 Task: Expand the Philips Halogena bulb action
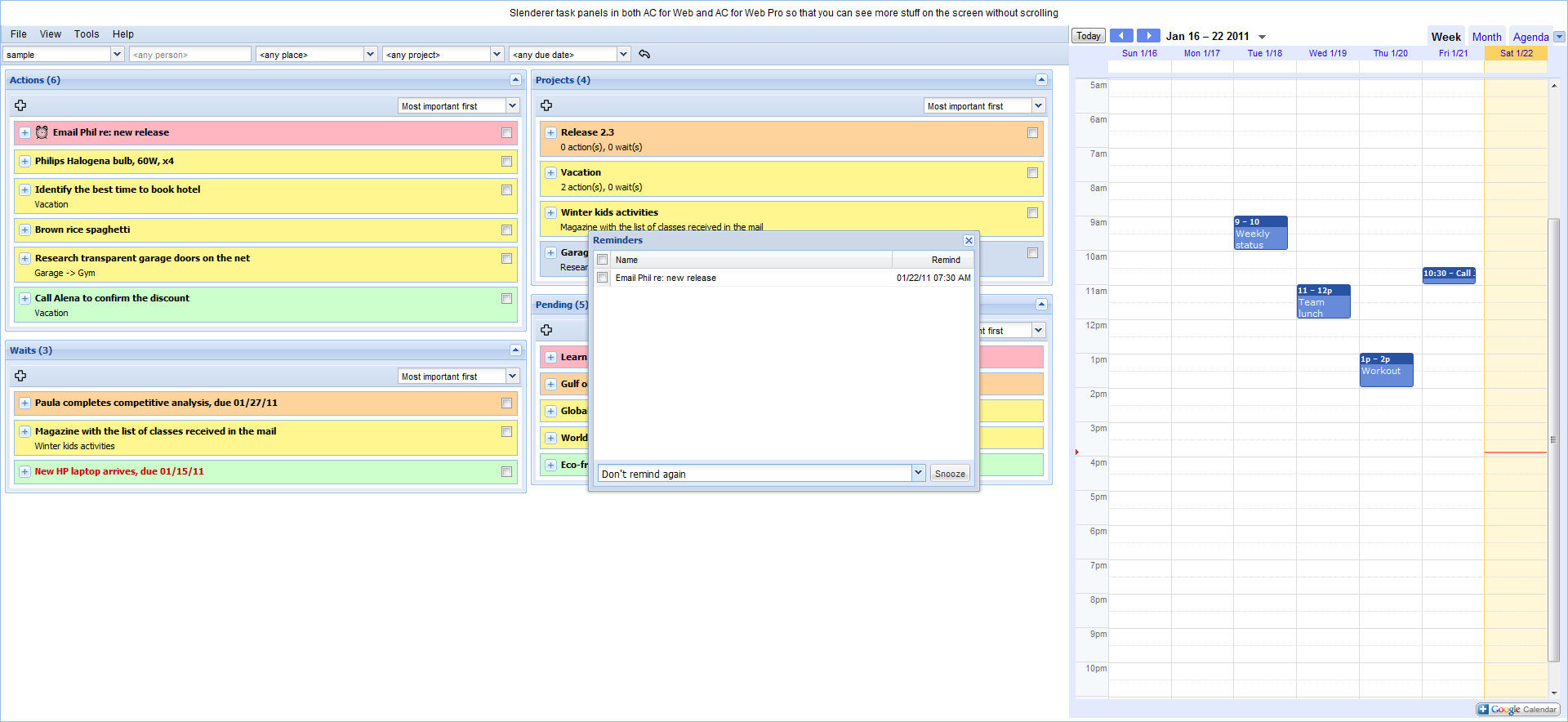tap(24, 161)
